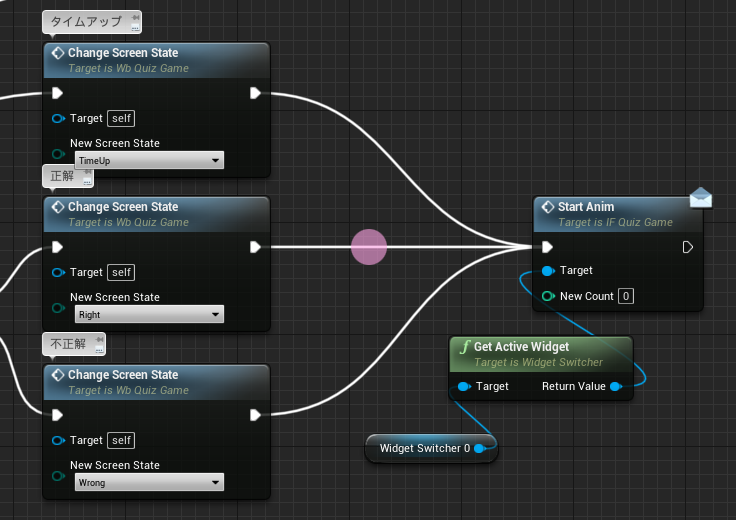Image resolution: width=736 pixels, height=520 pixels.
Task: Click exec output pin of Right Change Screen State node
Action: pyautogui.click(x=255, y=247)
